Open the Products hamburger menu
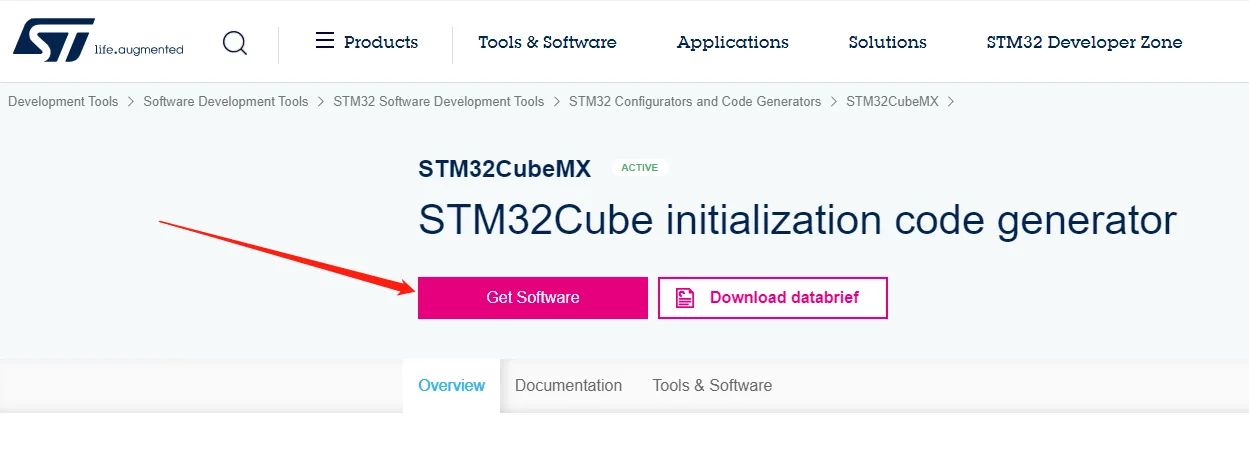Viewport: 1249px width, 458px height. 366,41
